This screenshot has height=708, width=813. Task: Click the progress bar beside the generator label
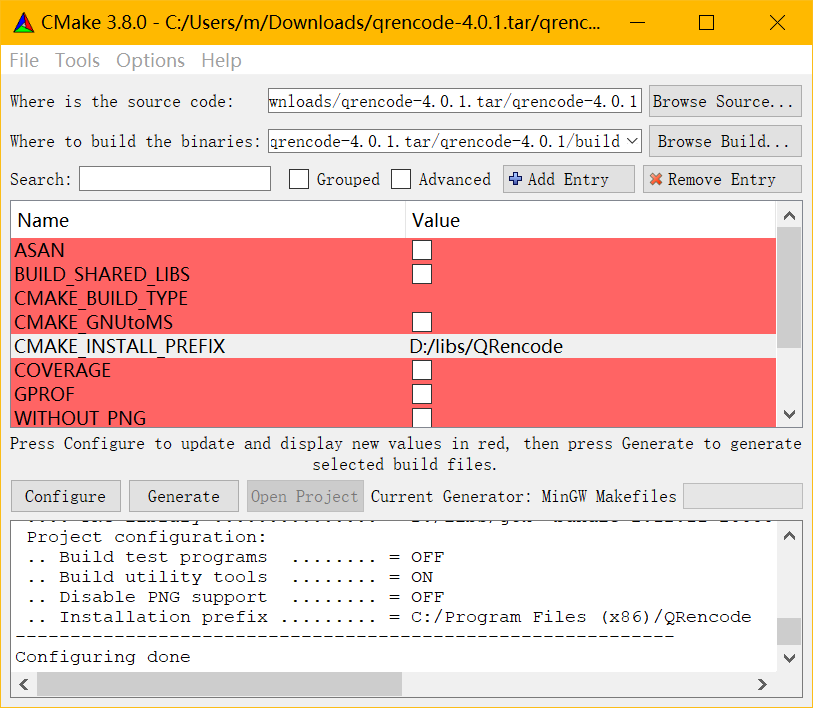click(742, 496)
